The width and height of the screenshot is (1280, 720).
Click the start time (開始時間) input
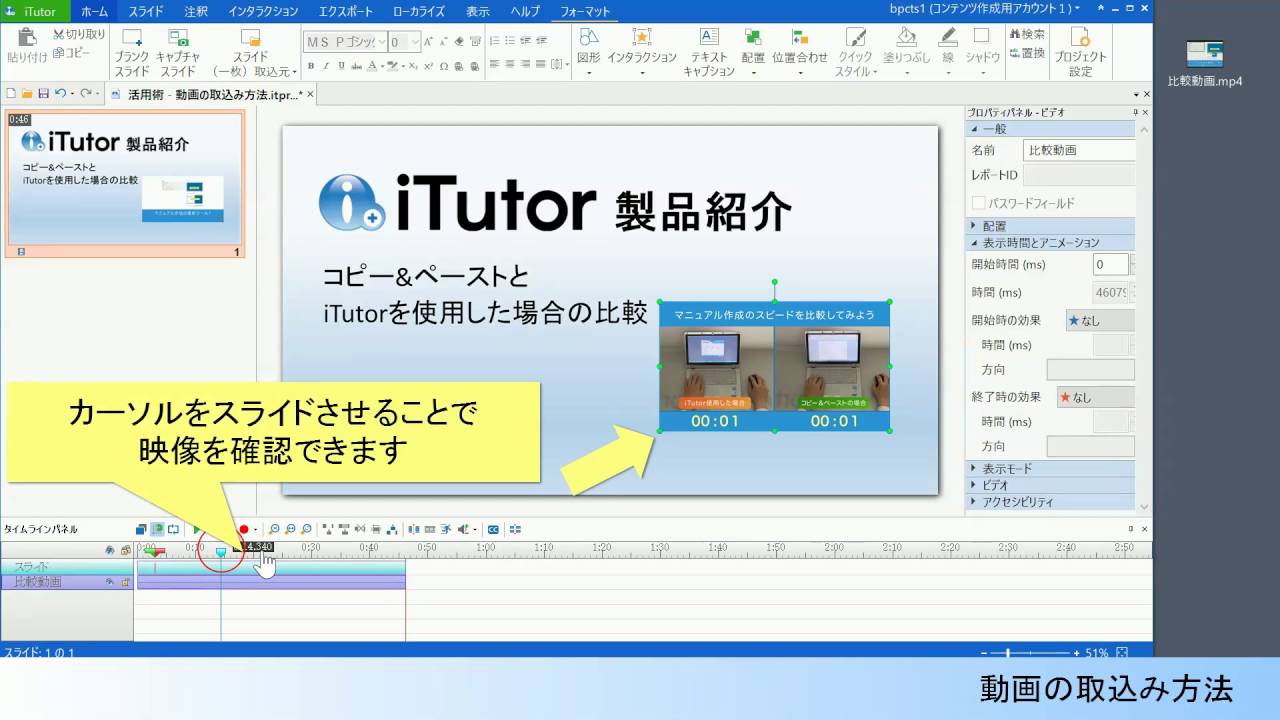[1110, 265]
